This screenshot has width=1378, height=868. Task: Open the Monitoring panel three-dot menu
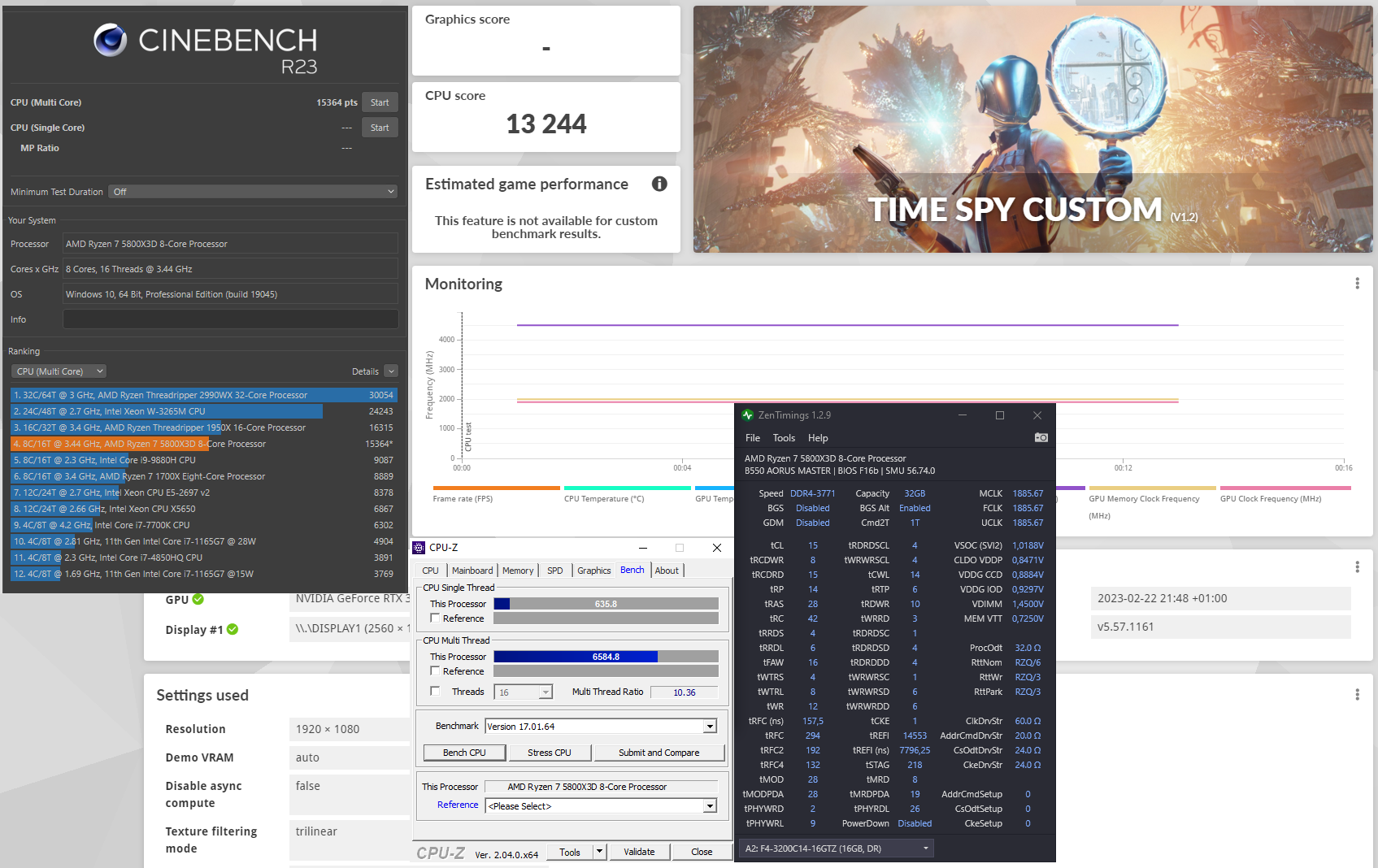click(x=1357, y=283)
